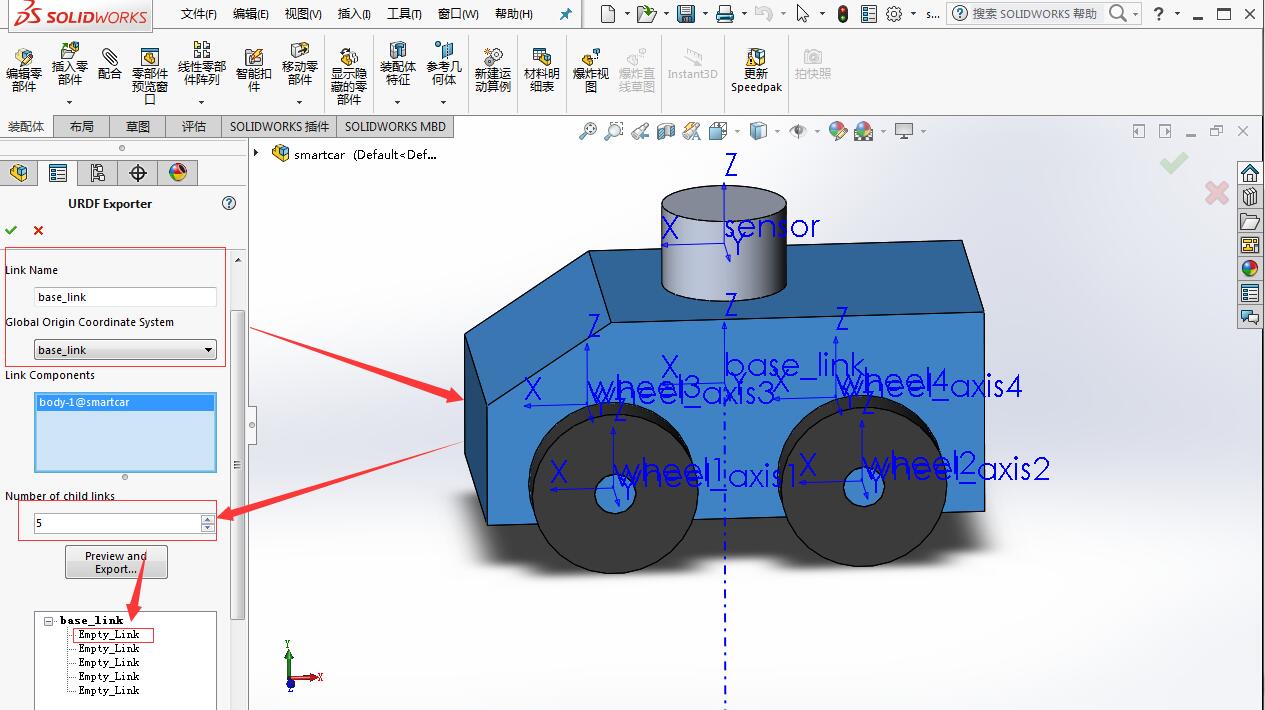Click the graphics area red cancel X

pos(1216,193)
